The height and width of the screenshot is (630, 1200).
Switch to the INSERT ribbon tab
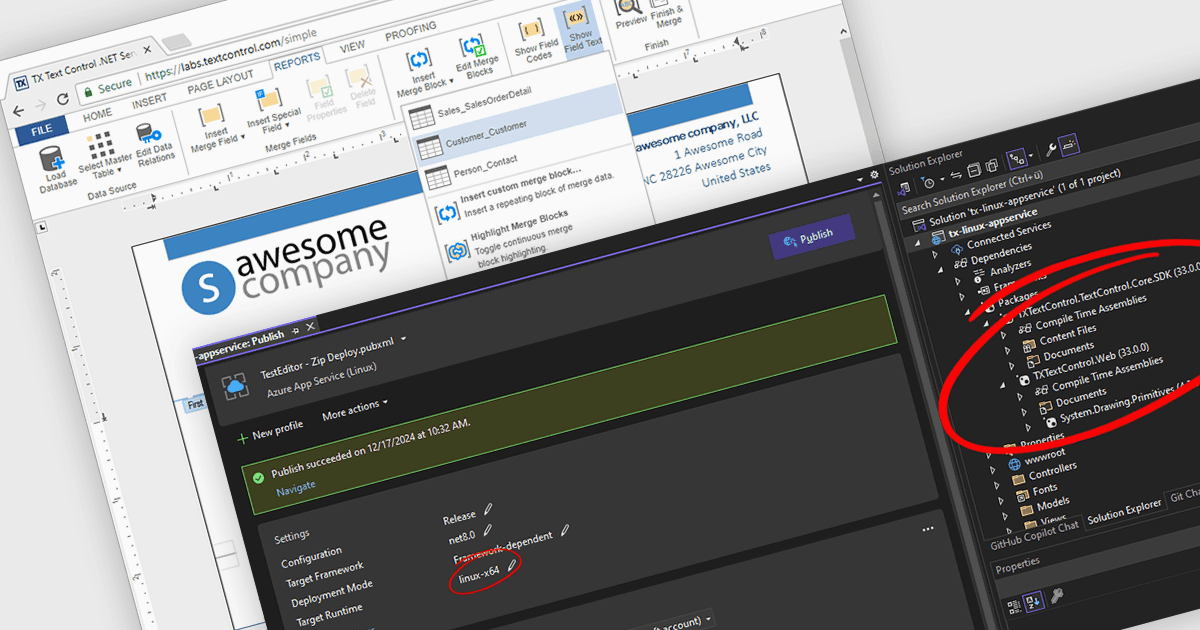click(149, 102)
